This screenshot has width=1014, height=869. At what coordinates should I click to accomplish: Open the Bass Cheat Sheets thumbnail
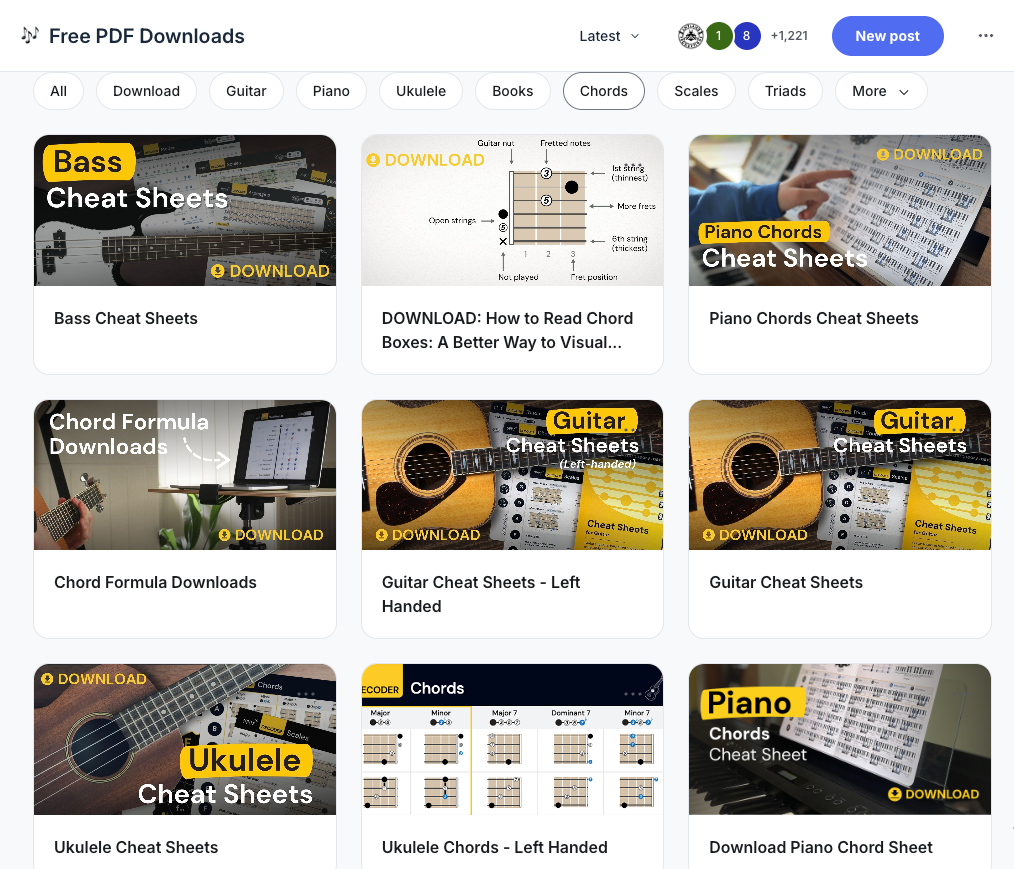point(185,210)
